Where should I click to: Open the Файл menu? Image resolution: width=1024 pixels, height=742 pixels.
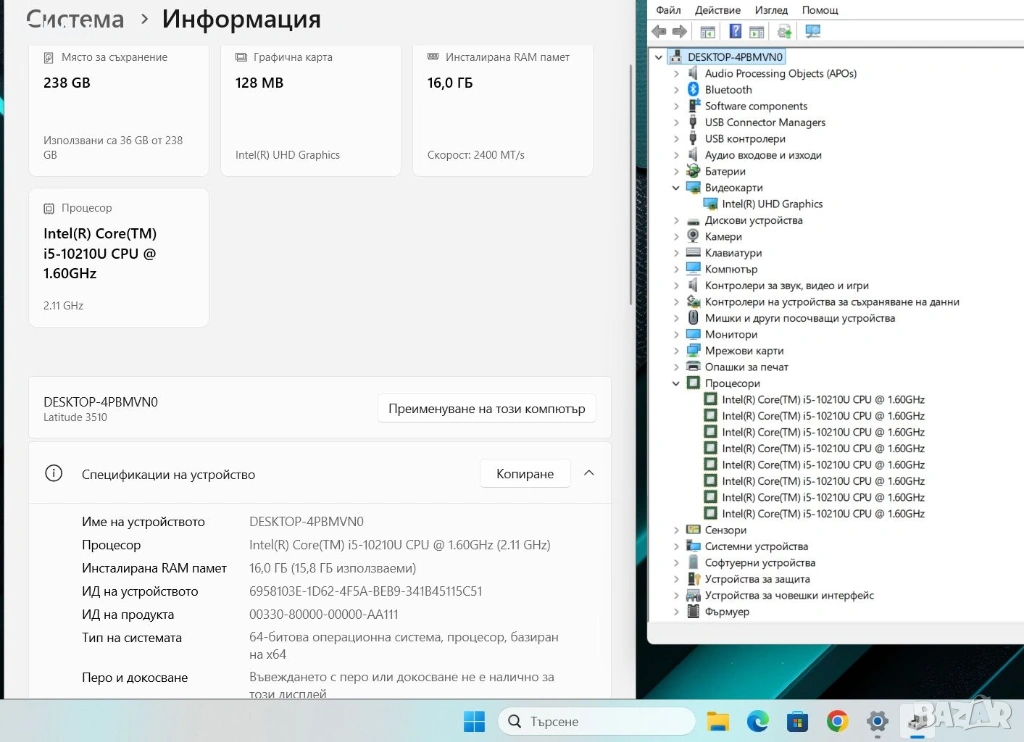click(668, 10)
